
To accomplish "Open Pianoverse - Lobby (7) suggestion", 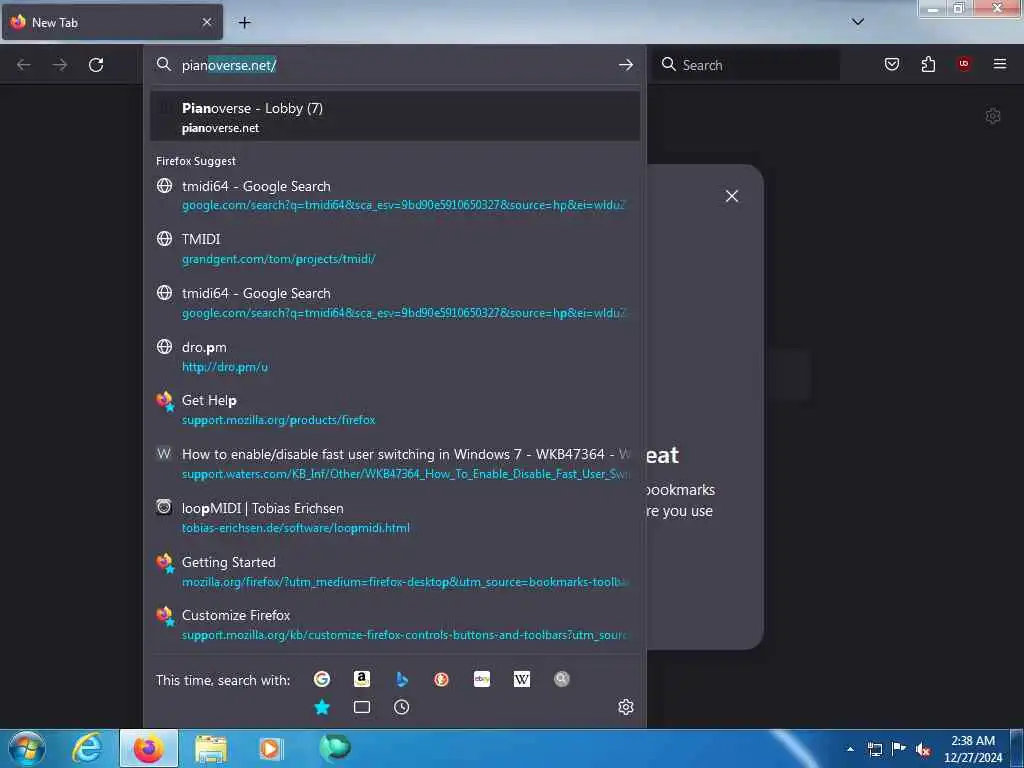I will 394,116.
